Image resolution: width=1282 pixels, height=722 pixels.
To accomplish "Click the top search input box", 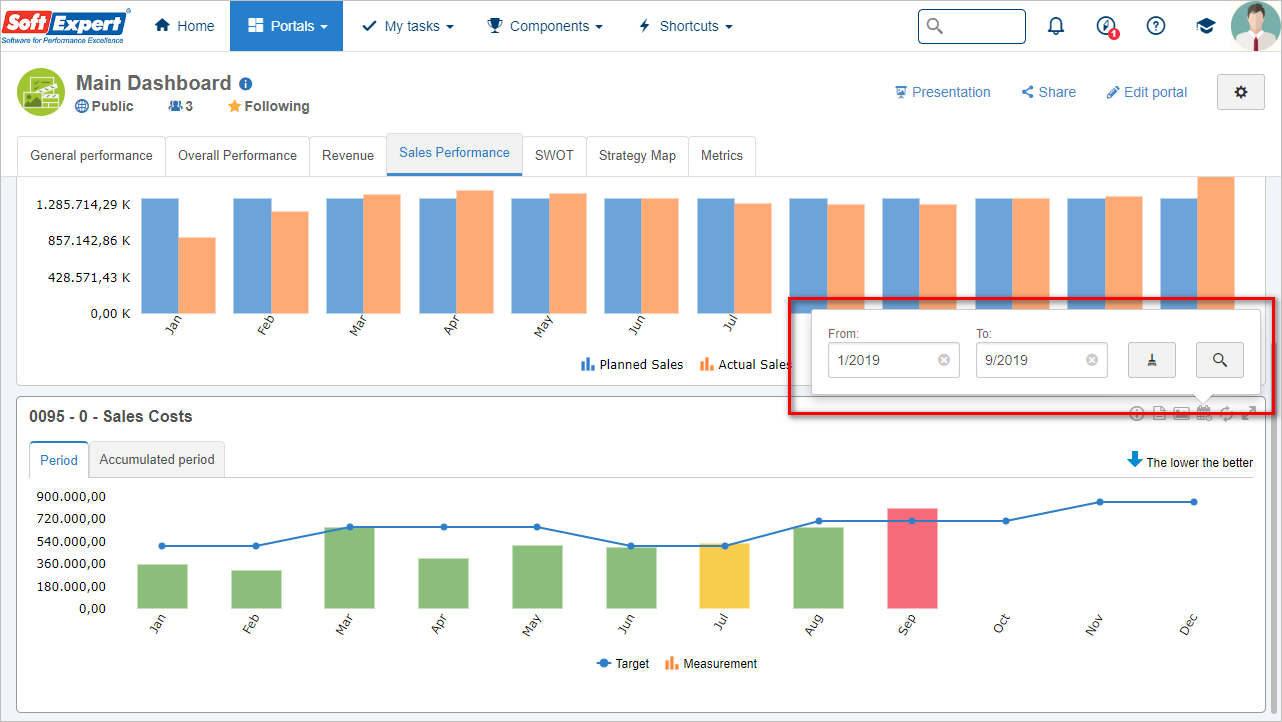I will tap(972, 26).
